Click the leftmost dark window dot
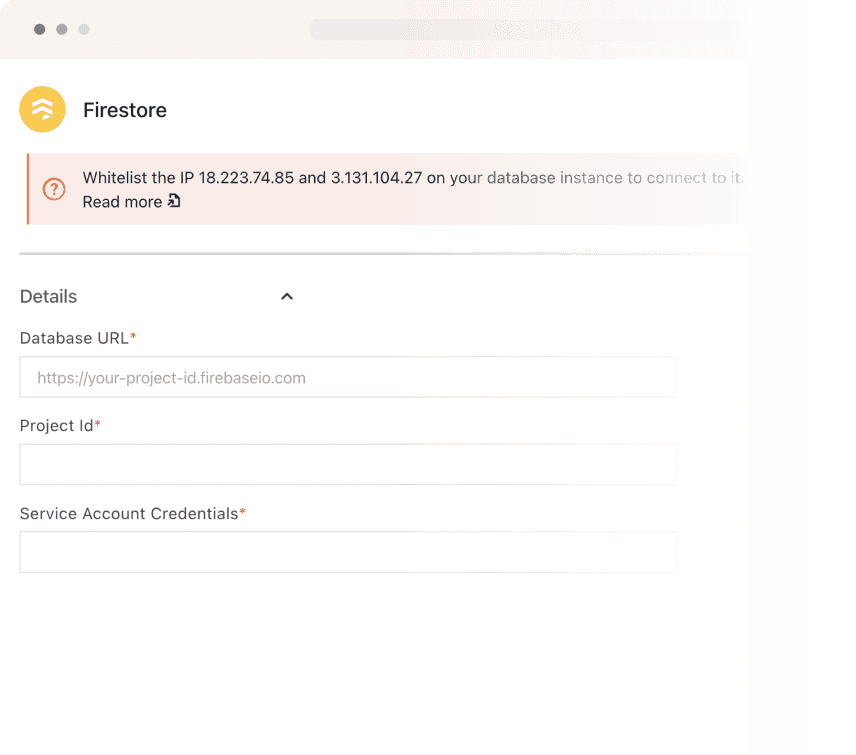 [39, 29]
